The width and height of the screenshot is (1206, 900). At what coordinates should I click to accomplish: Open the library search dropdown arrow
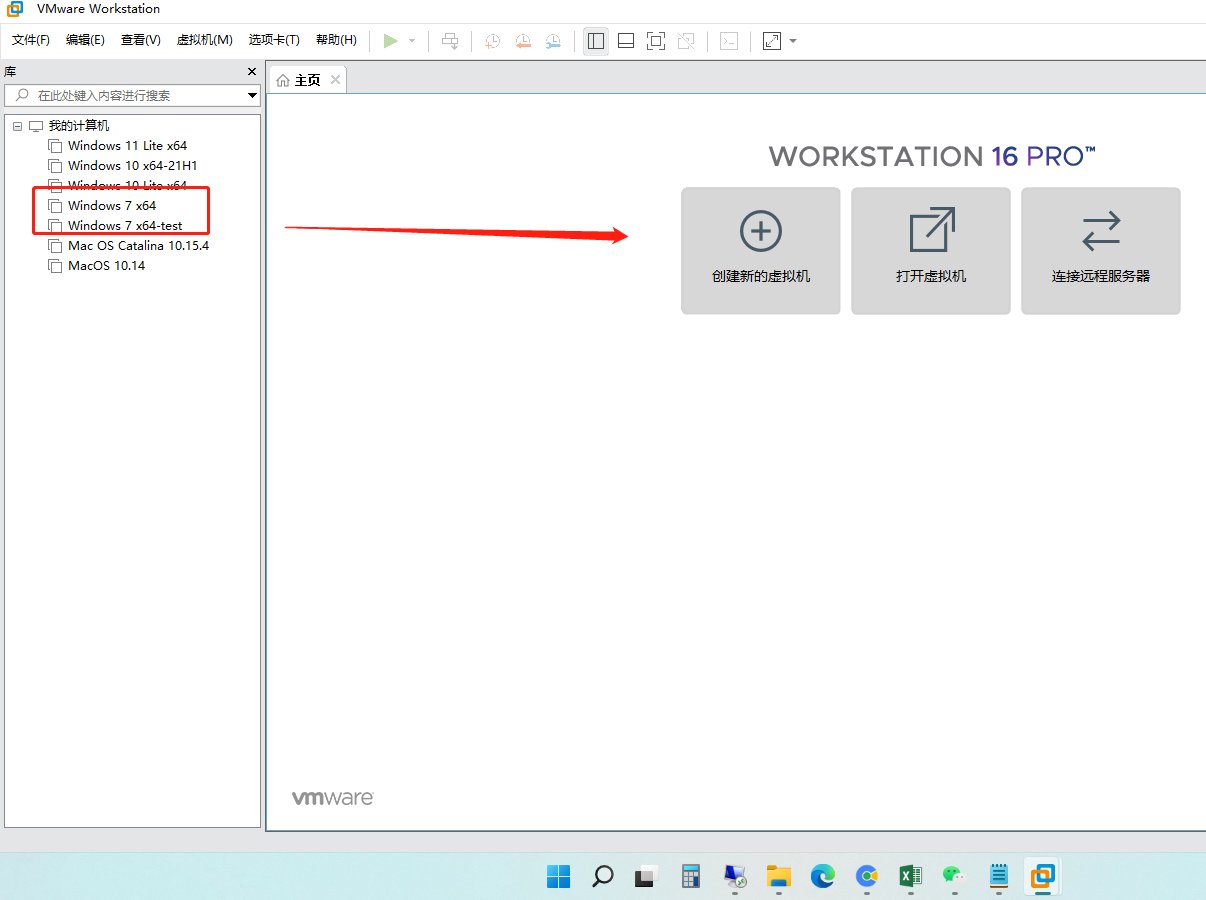pyautogui.click(x=252, y=96)
